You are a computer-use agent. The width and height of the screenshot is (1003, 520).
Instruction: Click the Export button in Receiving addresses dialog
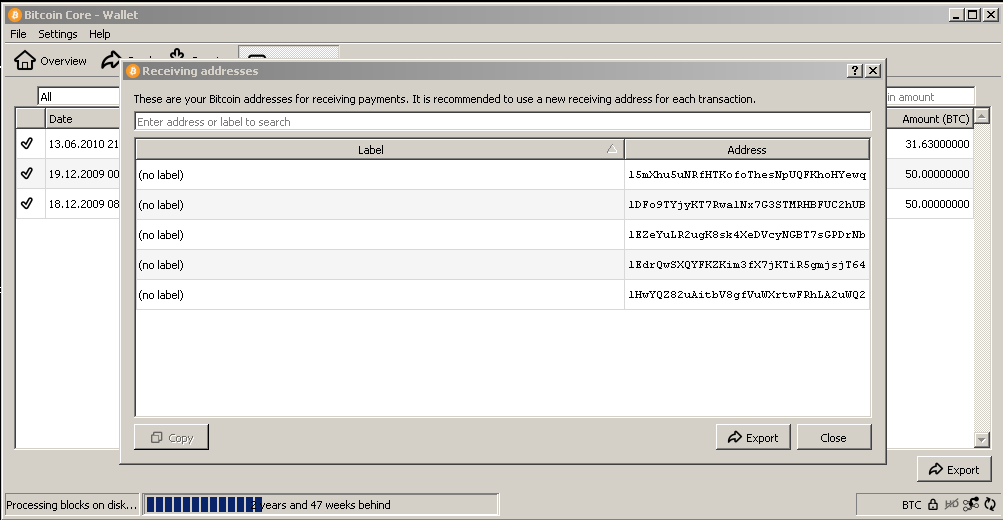(x=753, y=437)
